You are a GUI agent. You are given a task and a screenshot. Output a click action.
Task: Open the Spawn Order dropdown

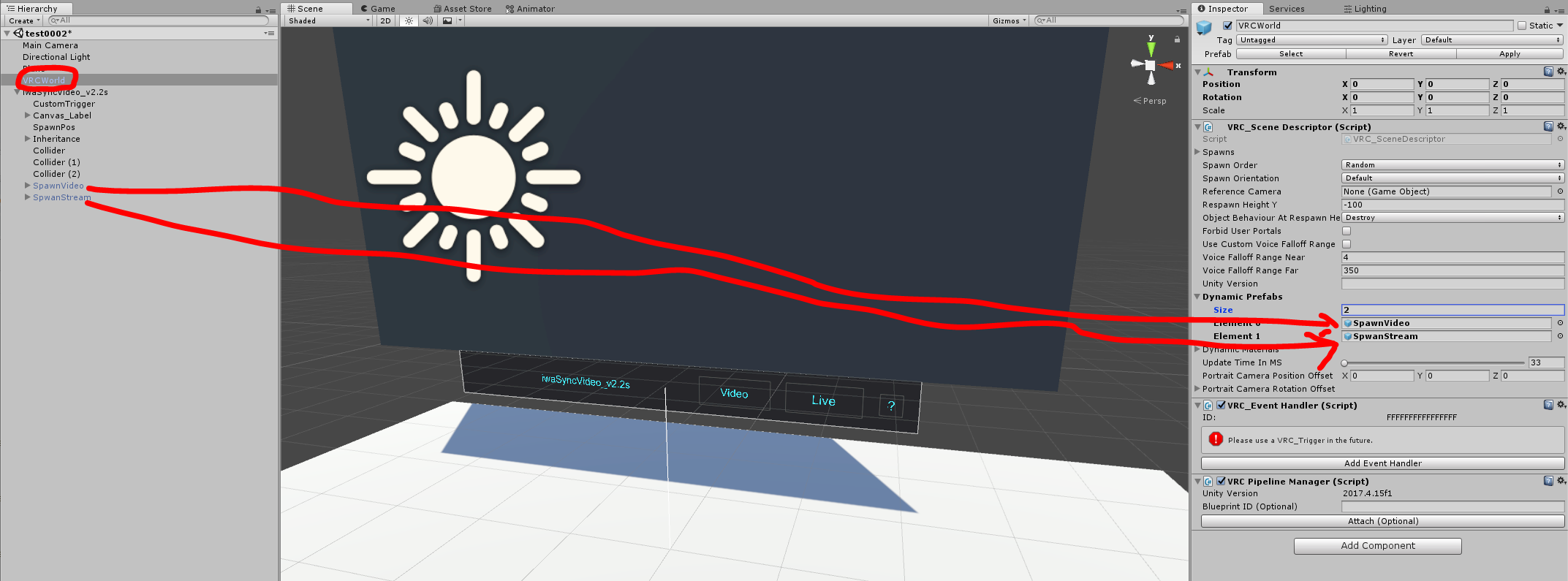[1452, 165]
